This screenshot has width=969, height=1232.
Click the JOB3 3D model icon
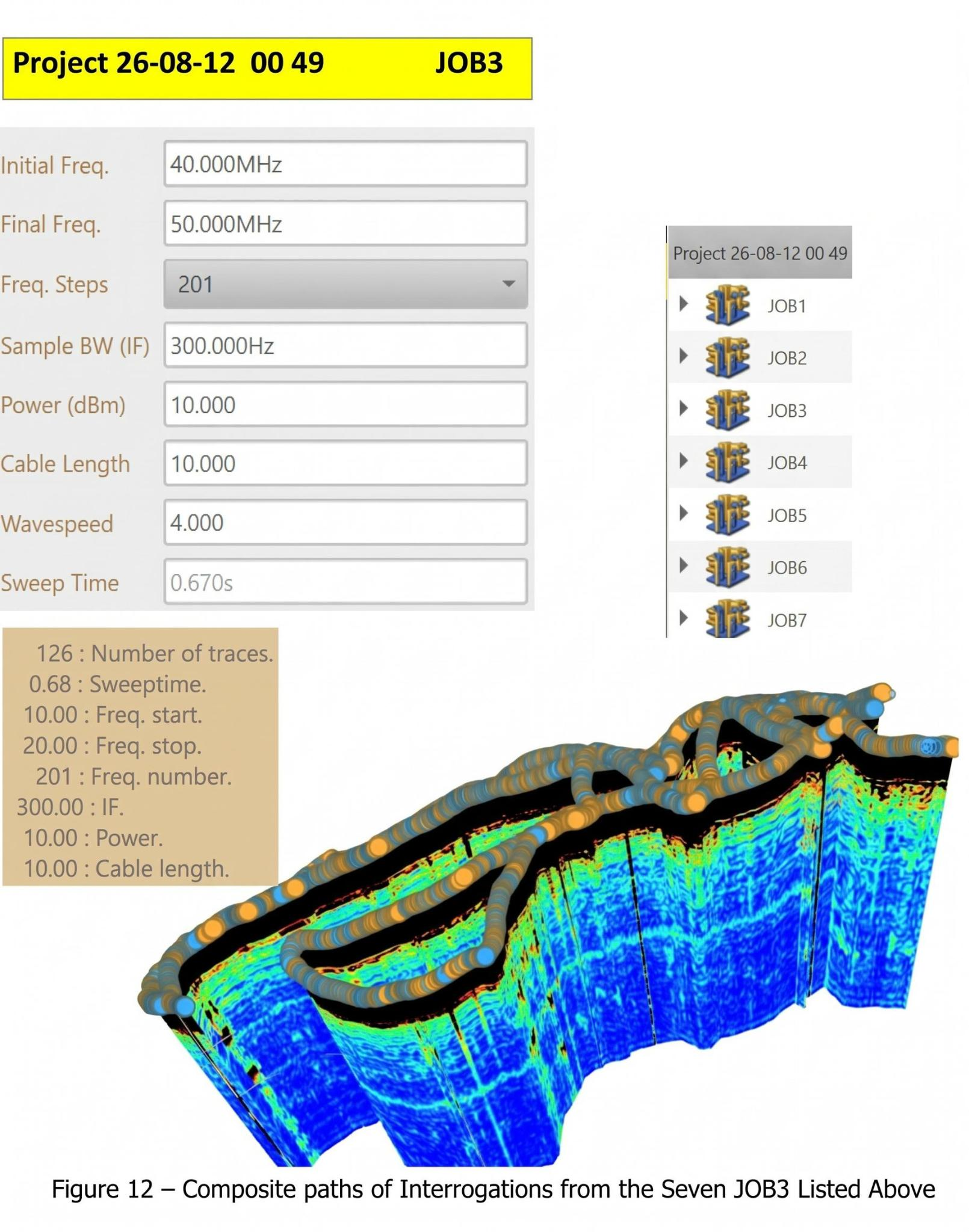pyautogui.click(x=728, y=410)
